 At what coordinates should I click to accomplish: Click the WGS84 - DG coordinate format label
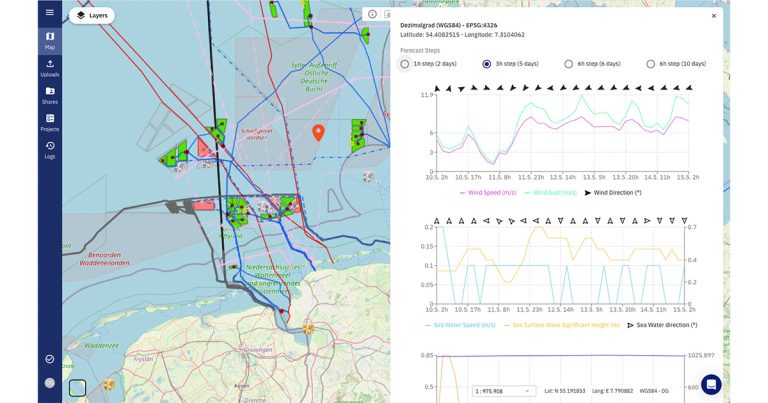coord(653,391)
